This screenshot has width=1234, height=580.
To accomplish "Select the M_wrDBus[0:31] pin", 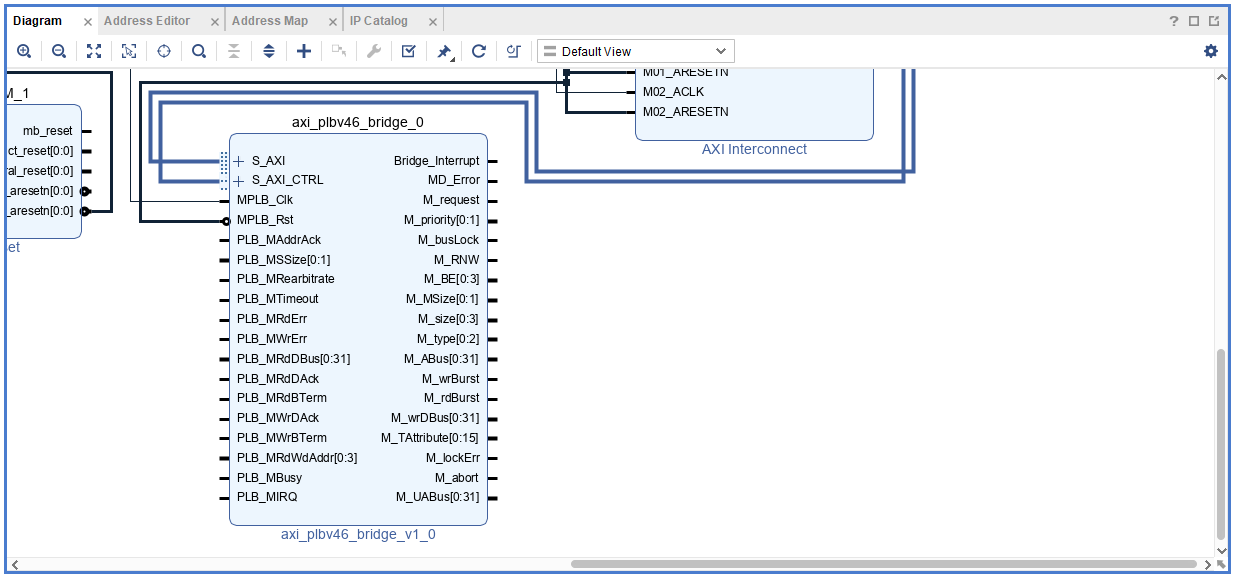I will pyautogui.click(x=435, y=418).
